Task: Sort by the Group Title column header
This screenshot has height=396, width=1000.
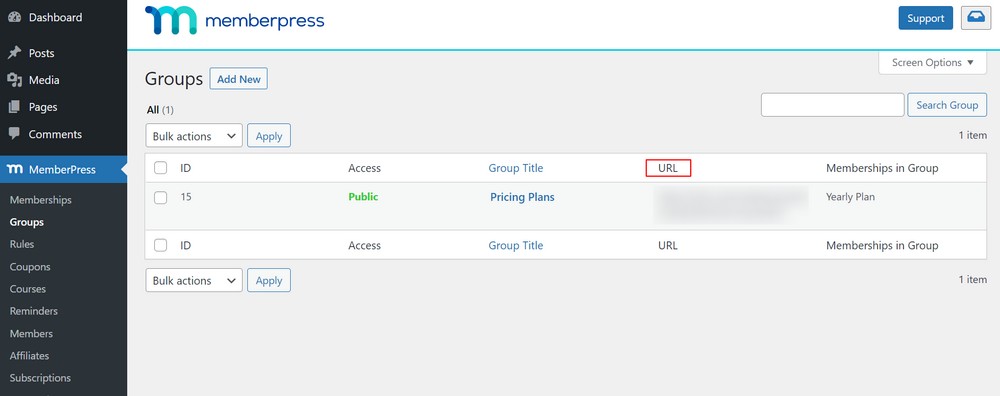Action: [x=516, y=168]
